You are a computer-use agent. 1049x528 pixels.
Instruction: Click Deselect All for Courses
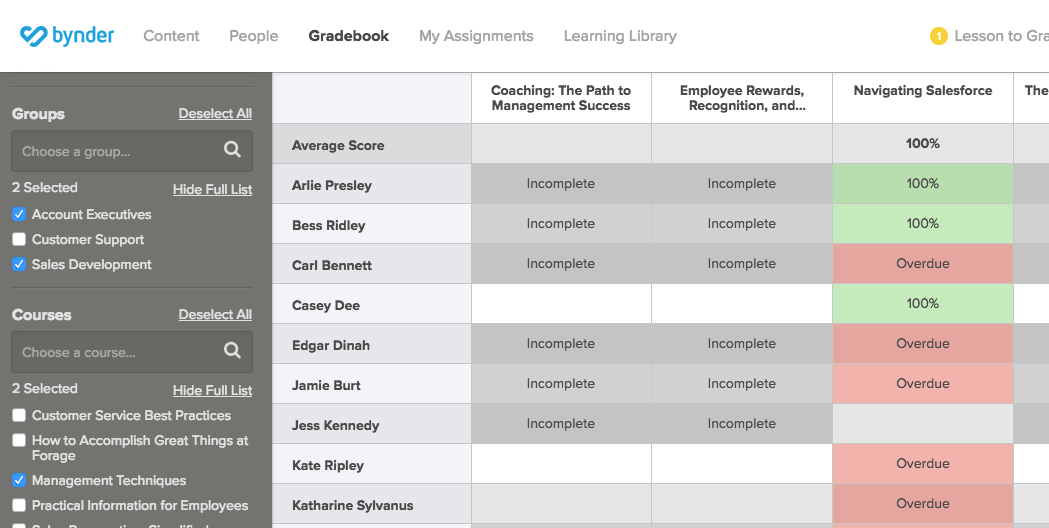coord(215,315)
